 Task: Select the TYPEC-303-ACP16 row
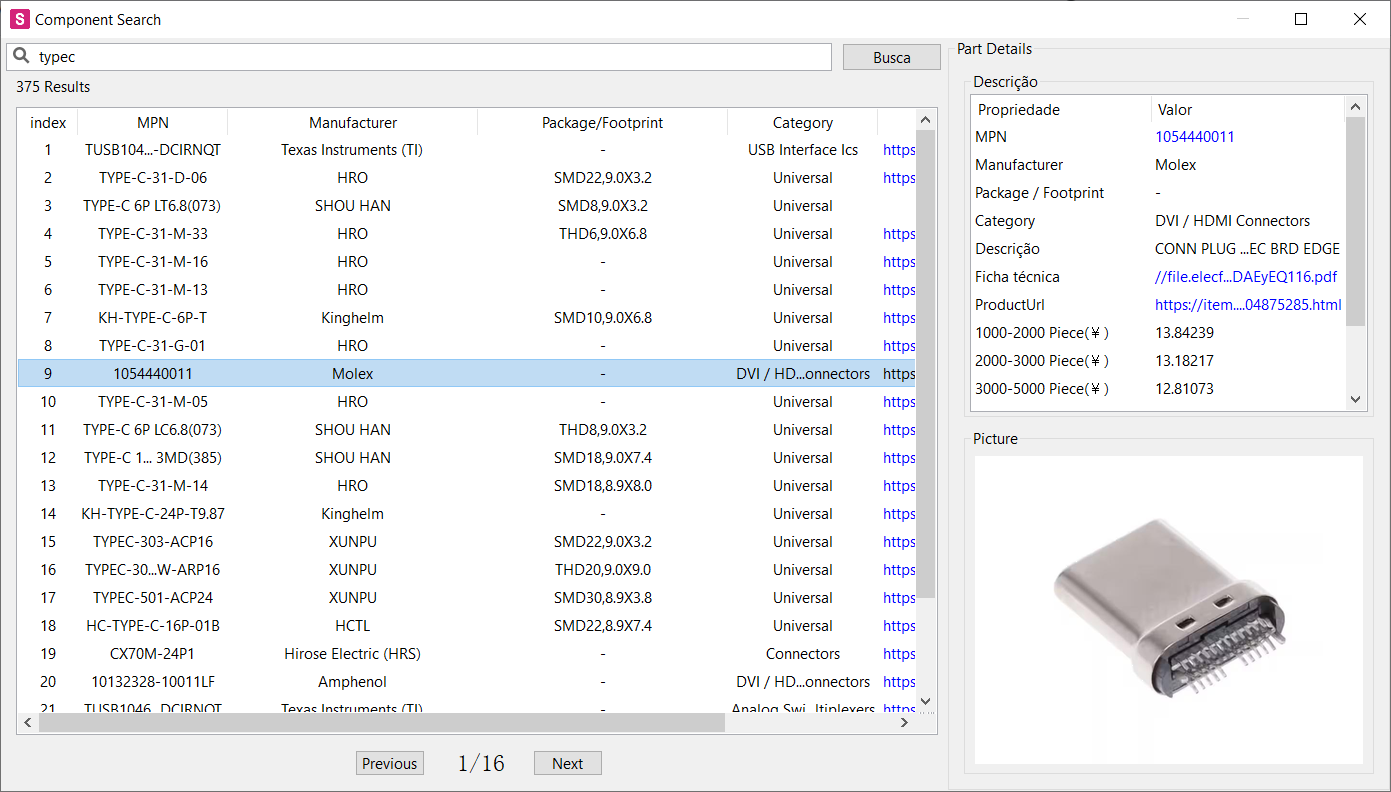tap(466, 542)
